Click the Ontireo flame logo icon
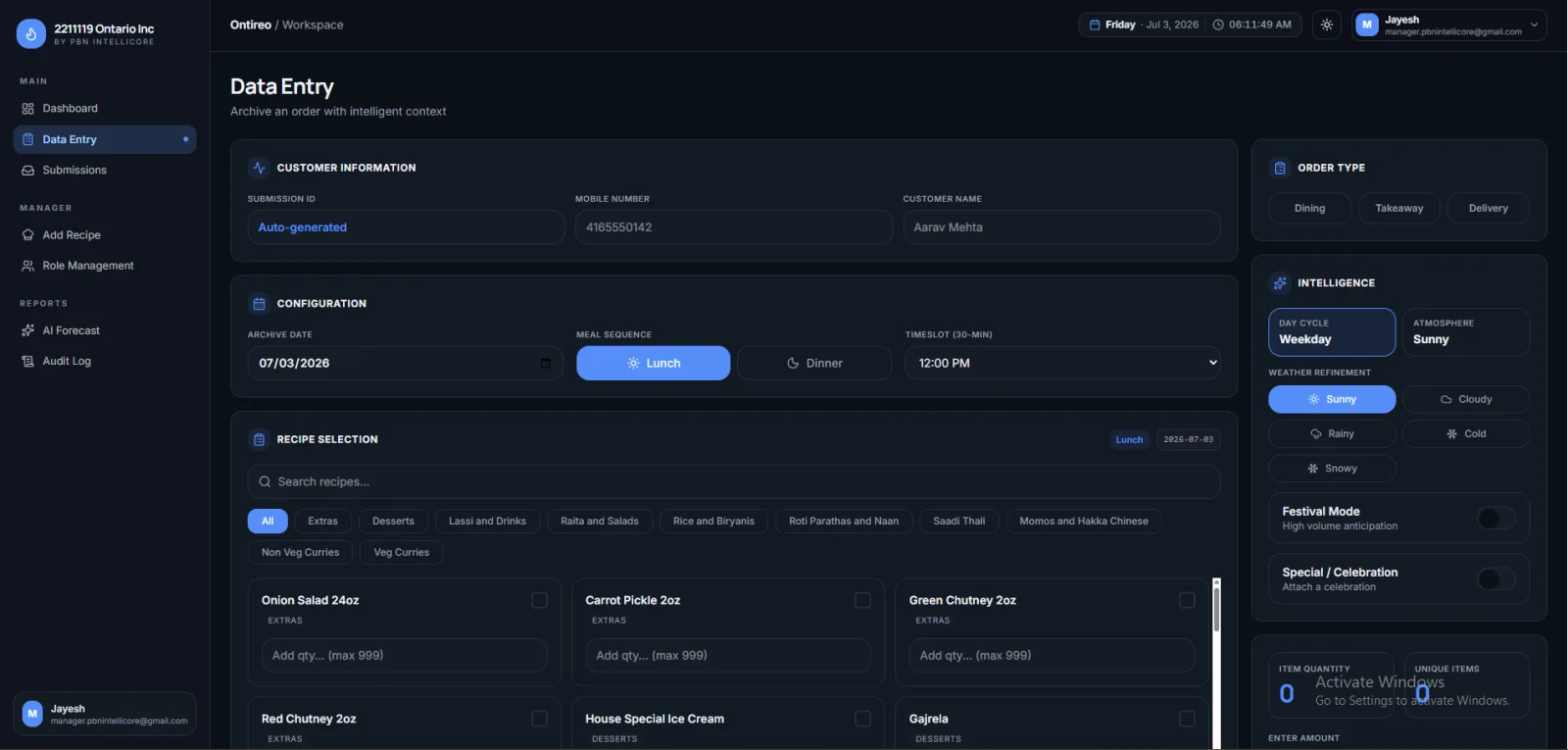This screenshot has width=1568, height=750. 31,34
